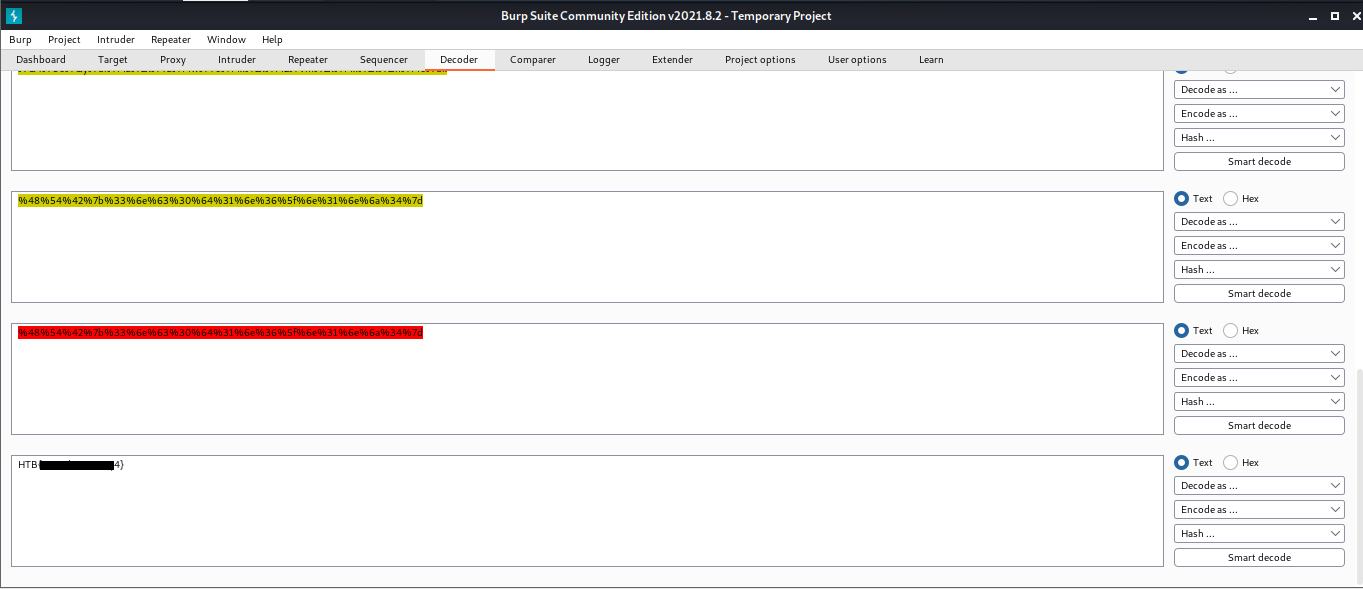Switch to the Extender tab
The image size is (1363, 589).
[672, 60]
